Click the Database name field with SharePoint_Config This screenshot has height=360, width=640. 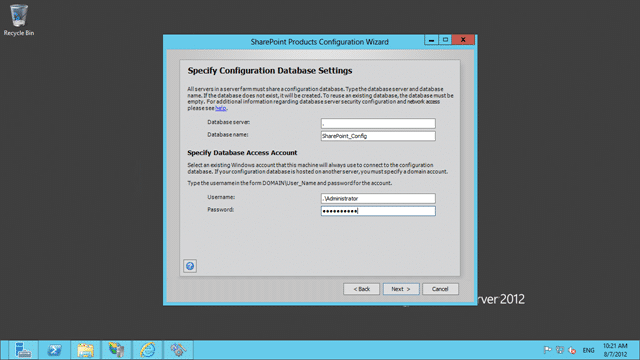378,136
